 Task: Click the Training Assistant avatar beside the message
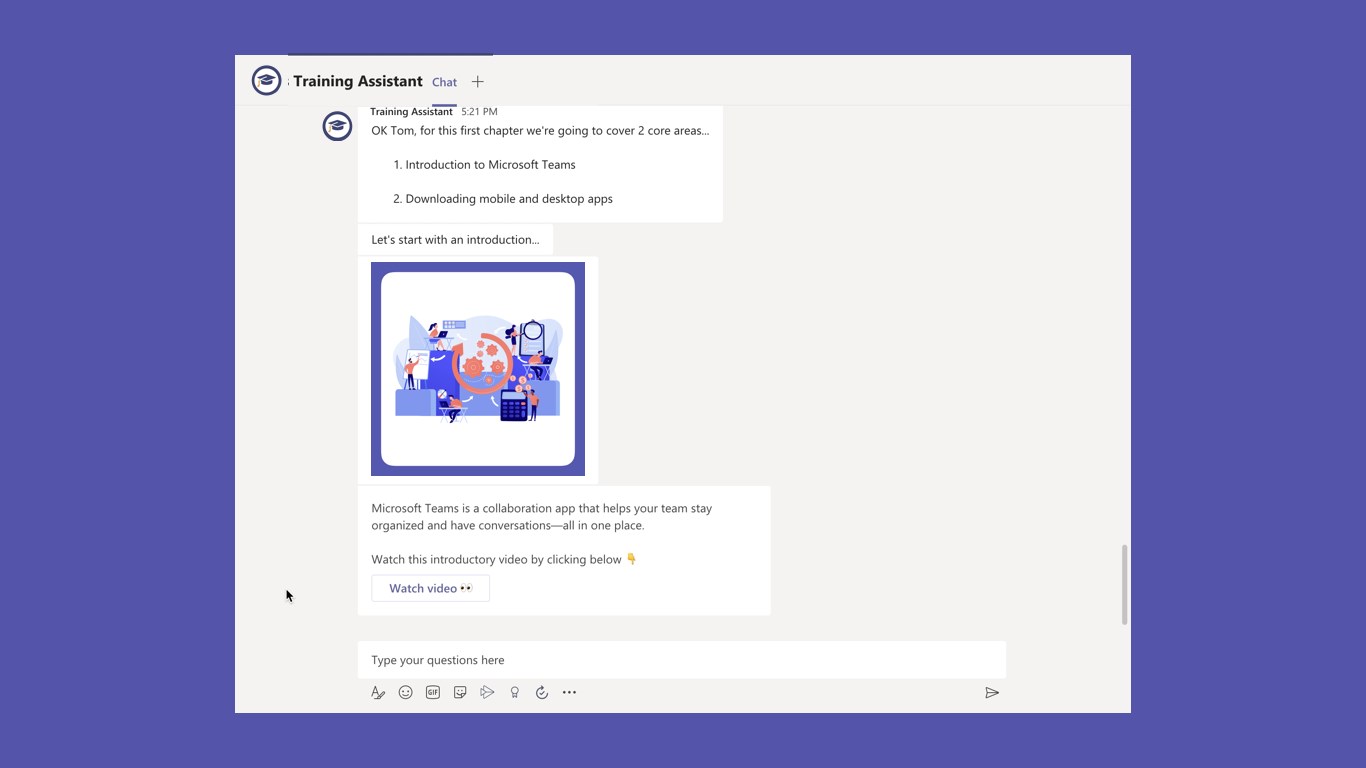[337, 126]
